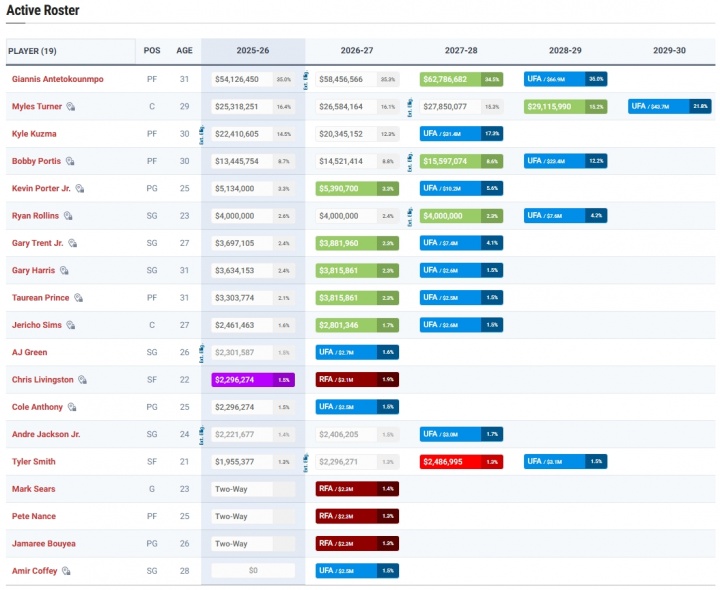The height and width of the screenshot is (590, 720).
Task: Click the POS column header
Action: [152, 50]
